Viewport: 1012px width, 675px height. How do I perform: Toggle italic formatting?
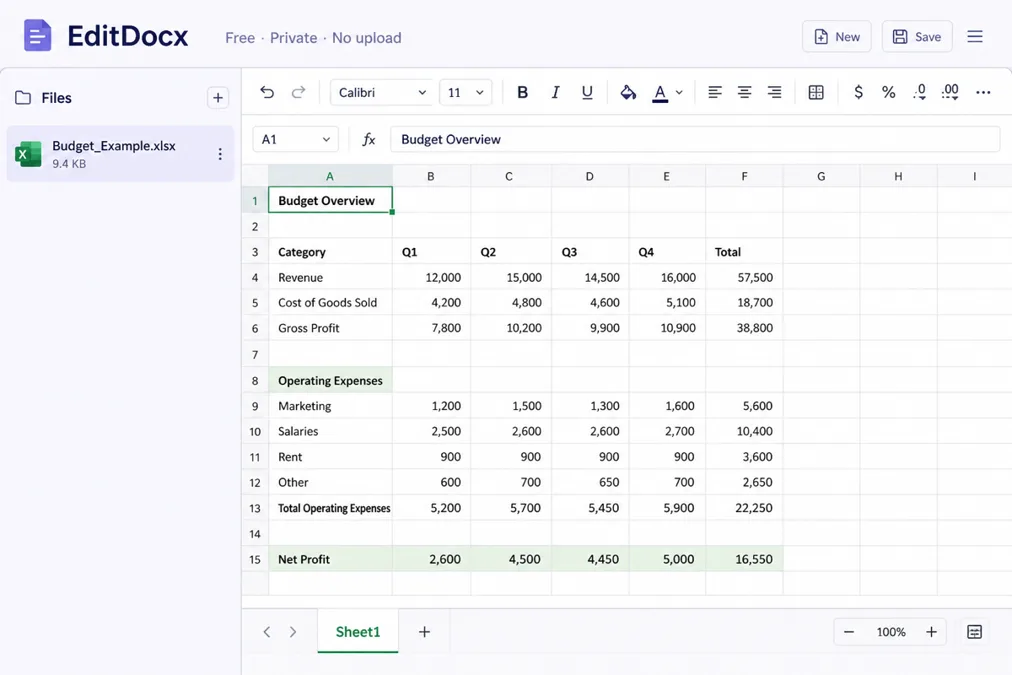[555, 92]
